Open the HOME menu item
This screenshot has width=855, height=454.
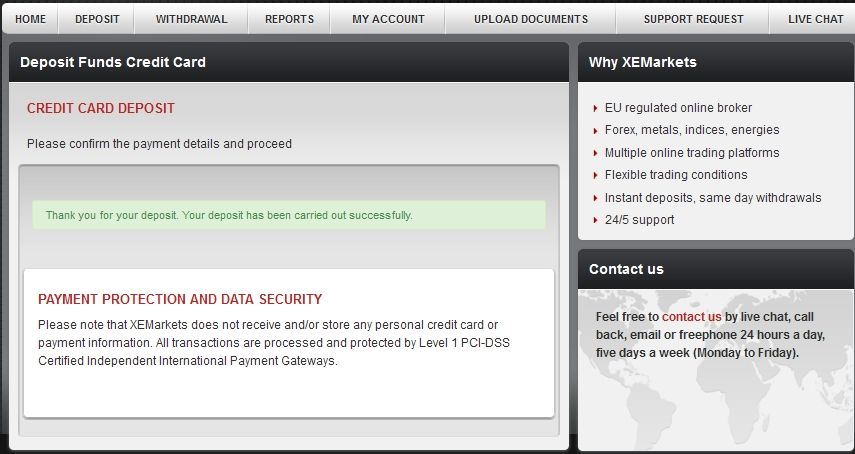tap(31, 19)
